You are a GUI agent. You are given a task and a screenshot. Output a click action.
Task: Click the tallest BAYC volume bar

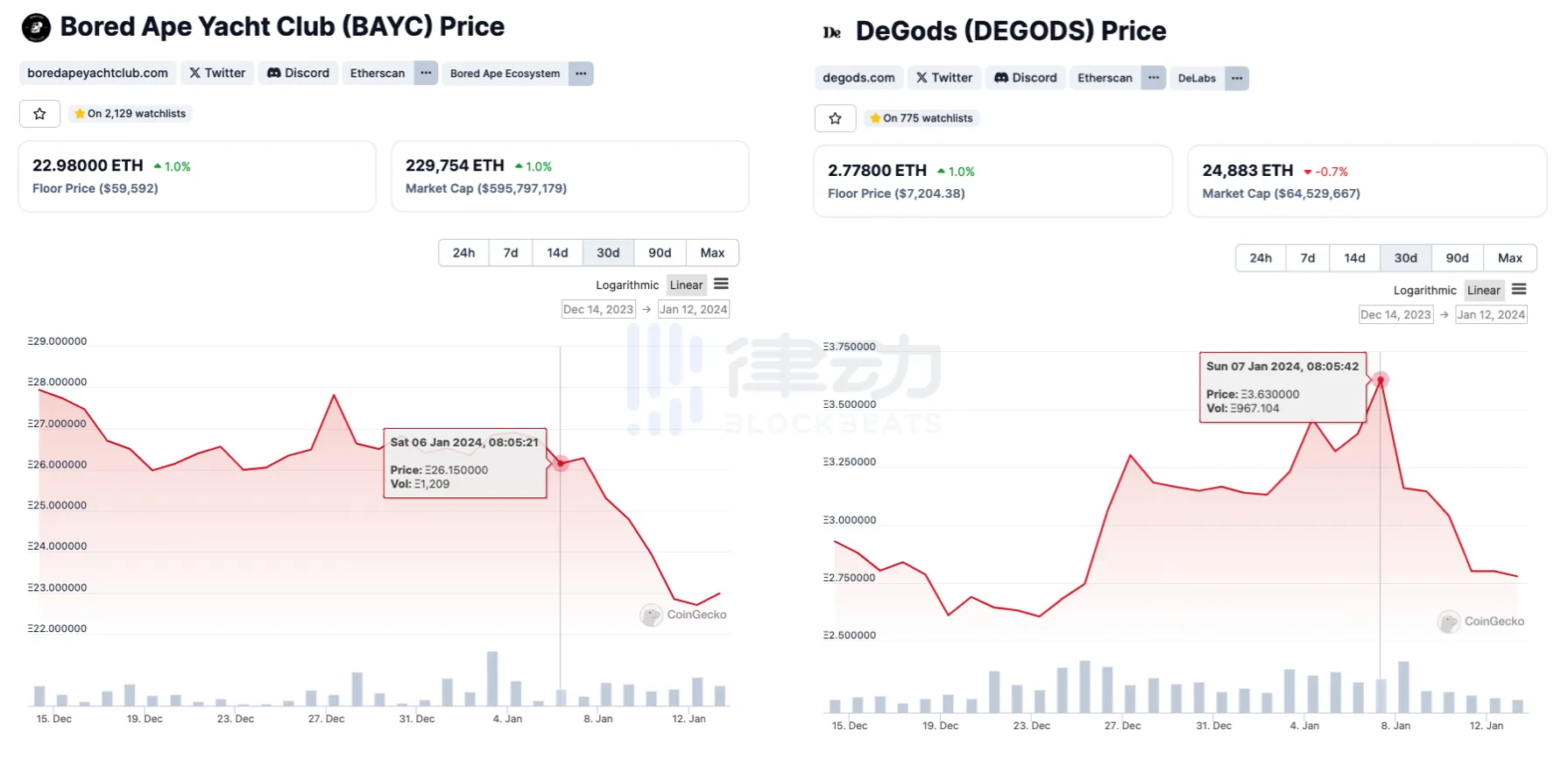point(492,678)
